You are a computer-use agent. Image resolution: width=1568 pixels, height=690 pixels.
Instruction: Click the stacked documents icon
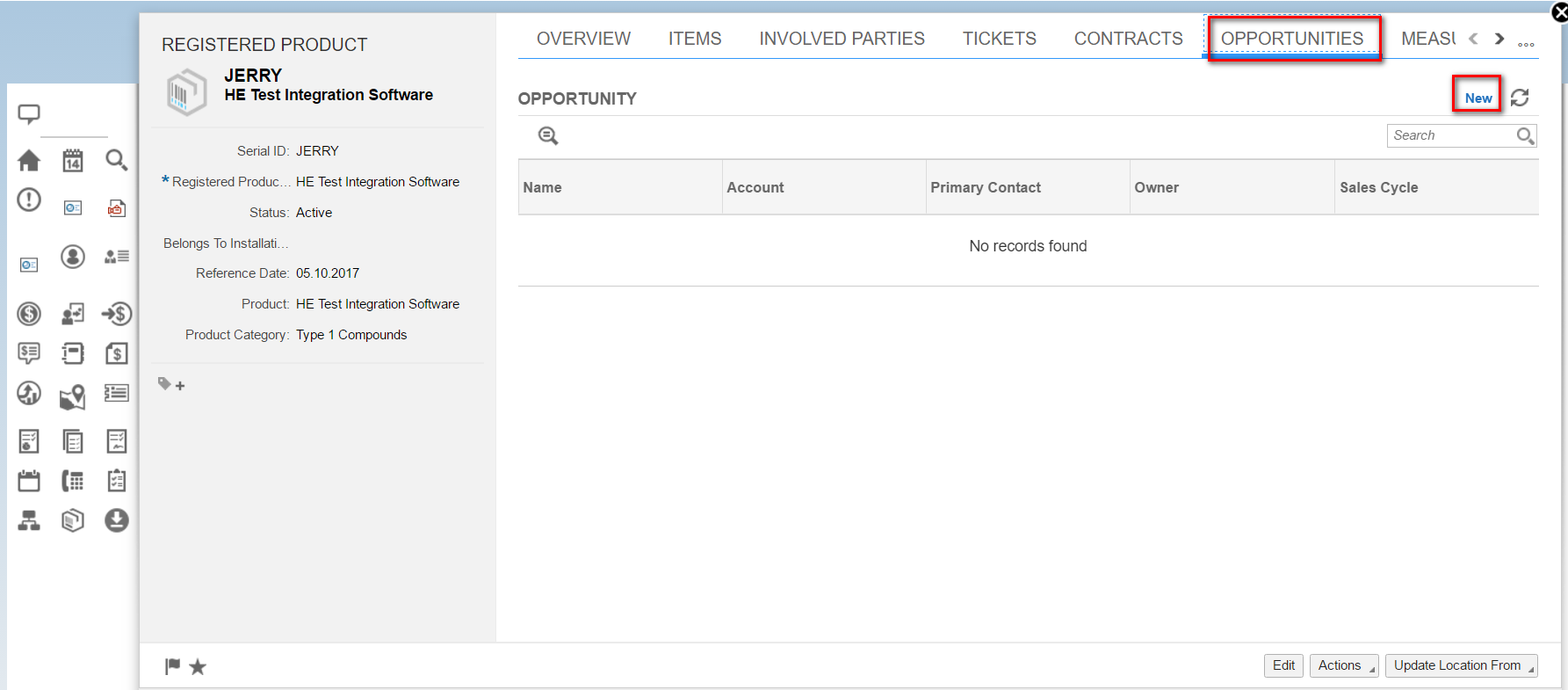click(x=73, y=441)
